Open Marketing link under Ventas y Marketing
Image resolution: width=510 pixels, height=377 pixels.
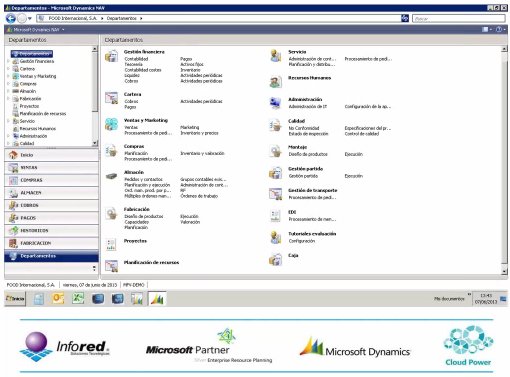coord(189,127)
